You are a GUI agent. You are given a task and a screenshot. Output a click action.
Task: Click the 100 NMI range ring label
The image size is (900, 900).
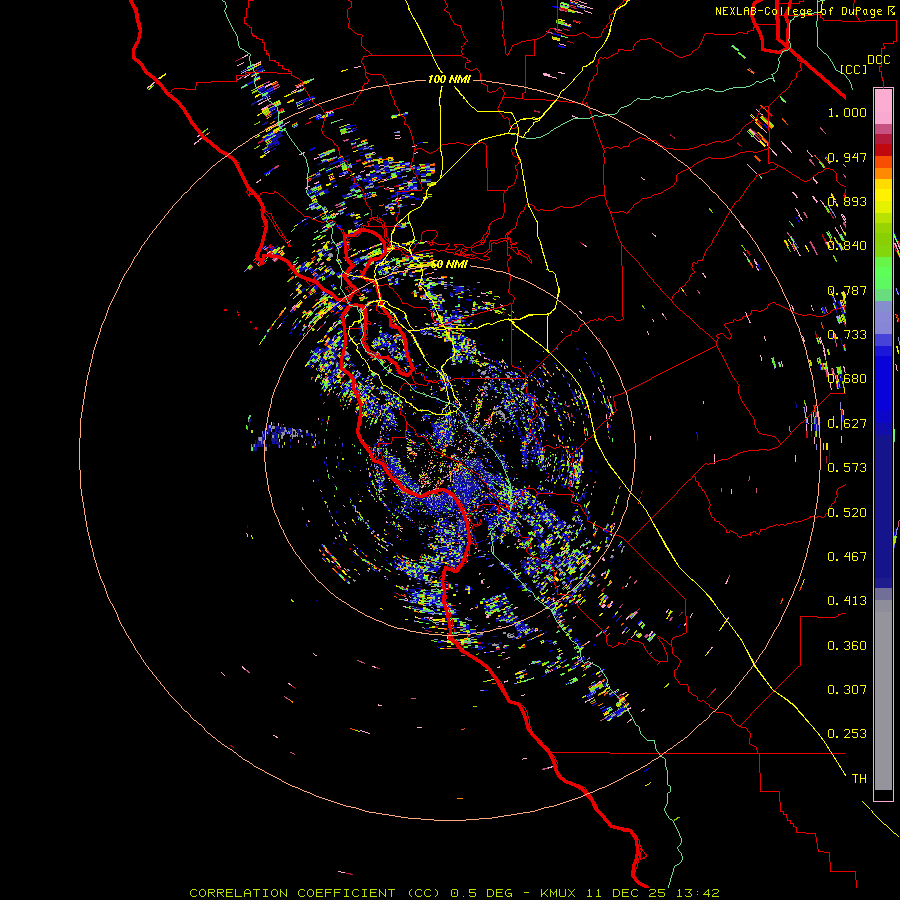(449, 79)
